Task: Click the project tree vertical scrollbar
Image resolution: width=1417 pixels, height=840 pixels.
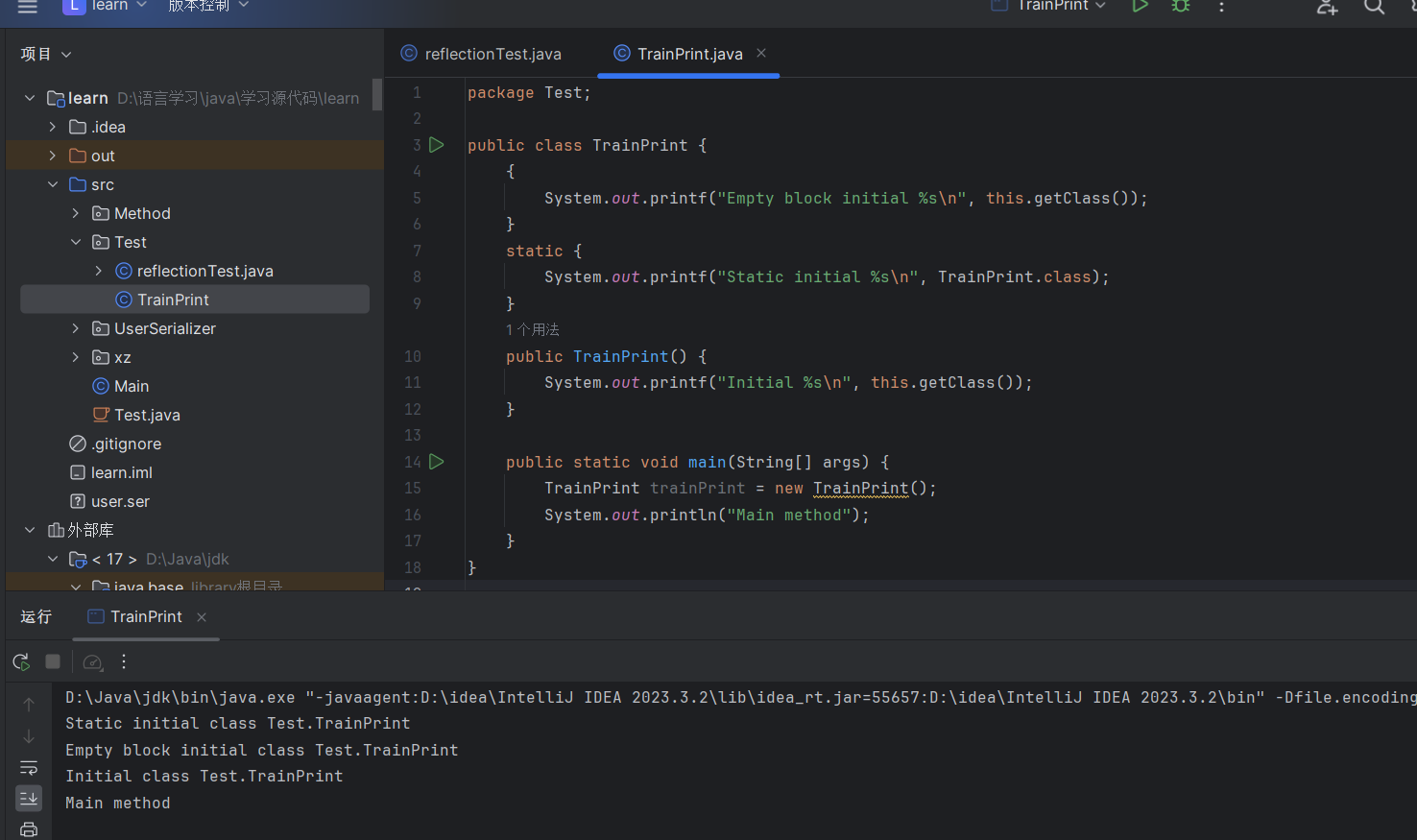Action: (377, 95)
